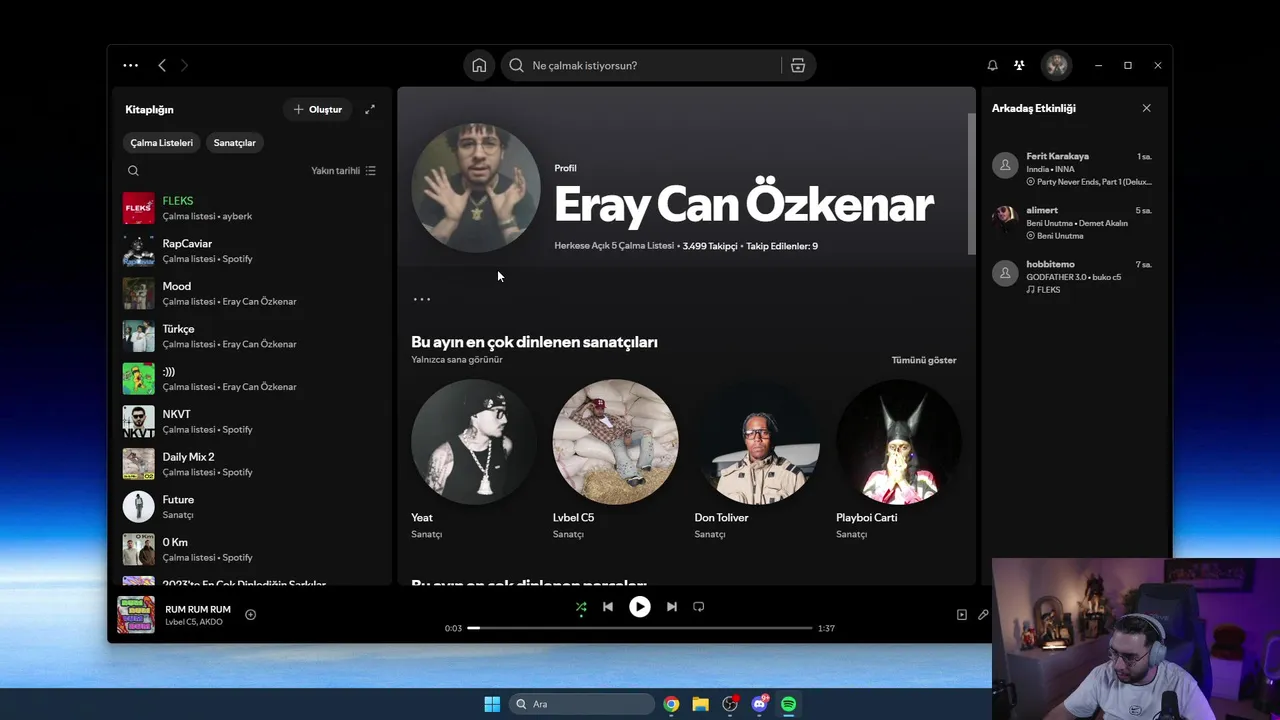
Task: Open File Explorer from the taskbar
Action: pyautogui.click(x=700, y=704)
